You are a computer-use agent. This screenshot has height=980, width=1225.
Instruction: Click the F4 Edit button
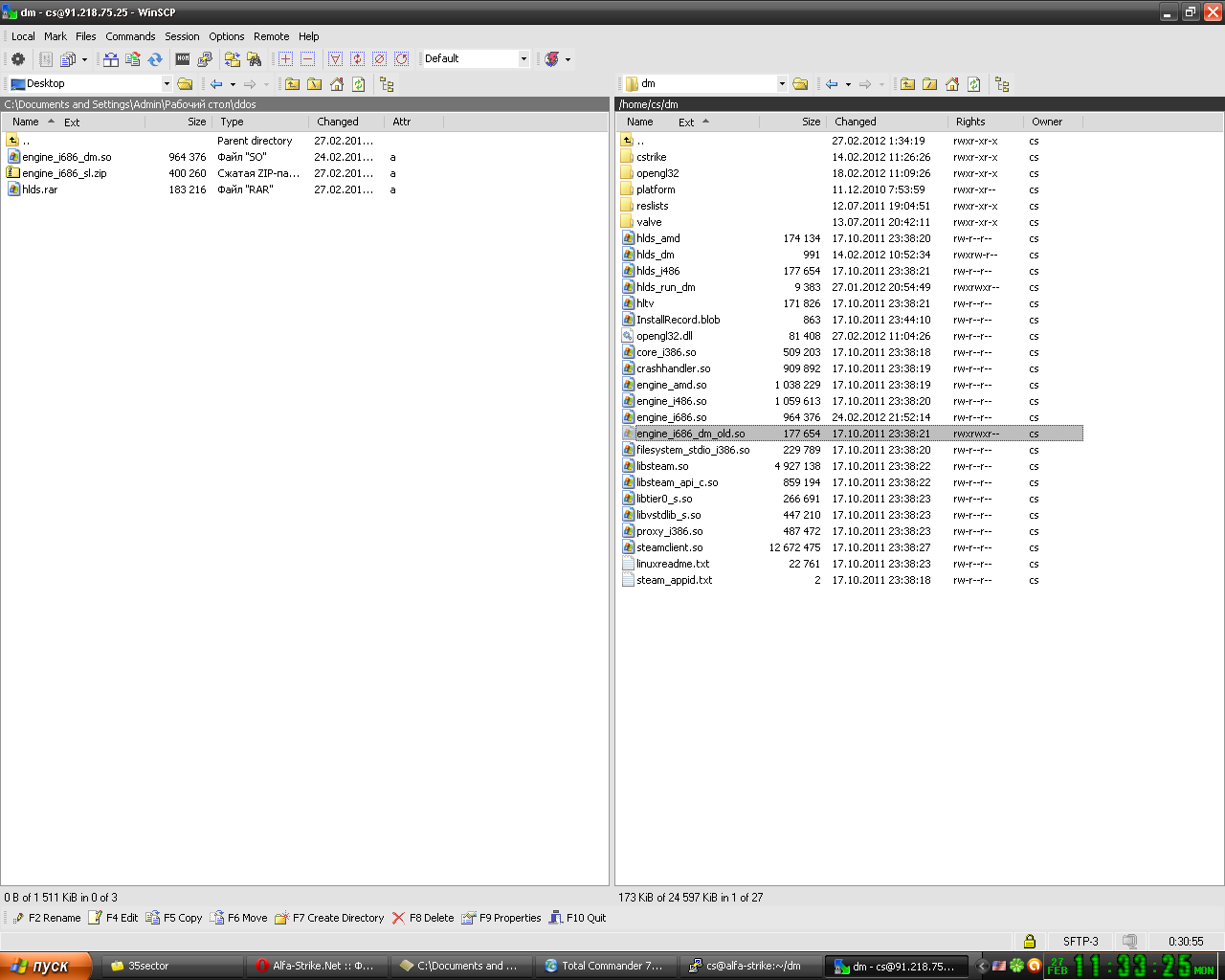coord(113,918)
